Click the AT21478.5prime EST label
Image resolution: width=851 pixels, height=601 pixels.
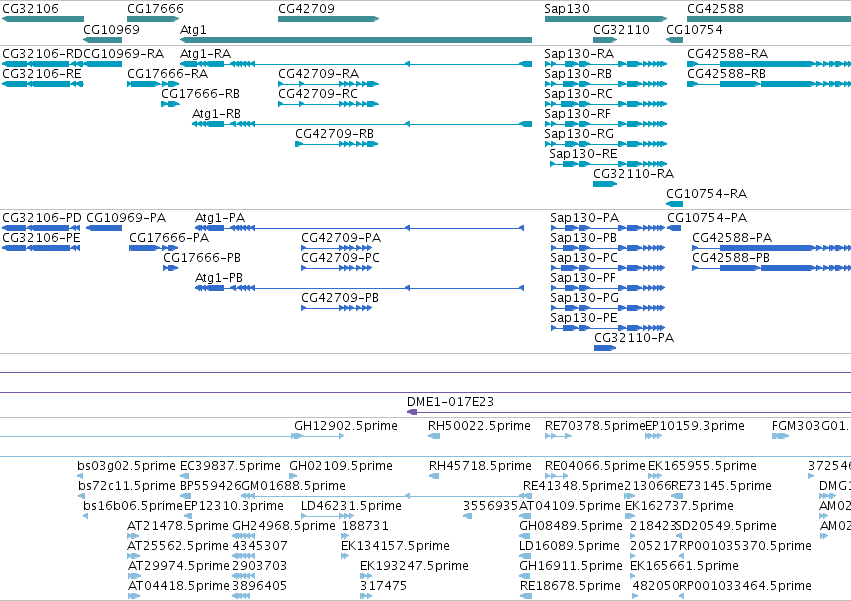pos(178,526)
